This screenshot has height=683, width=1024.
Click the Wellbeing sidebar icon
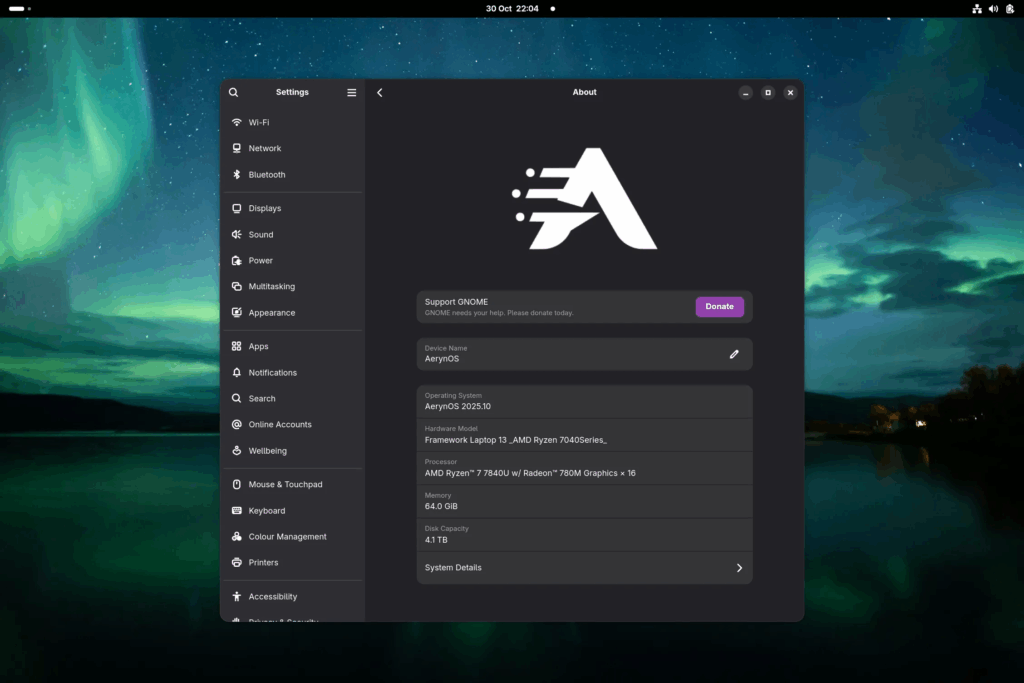tap(237, 450)
